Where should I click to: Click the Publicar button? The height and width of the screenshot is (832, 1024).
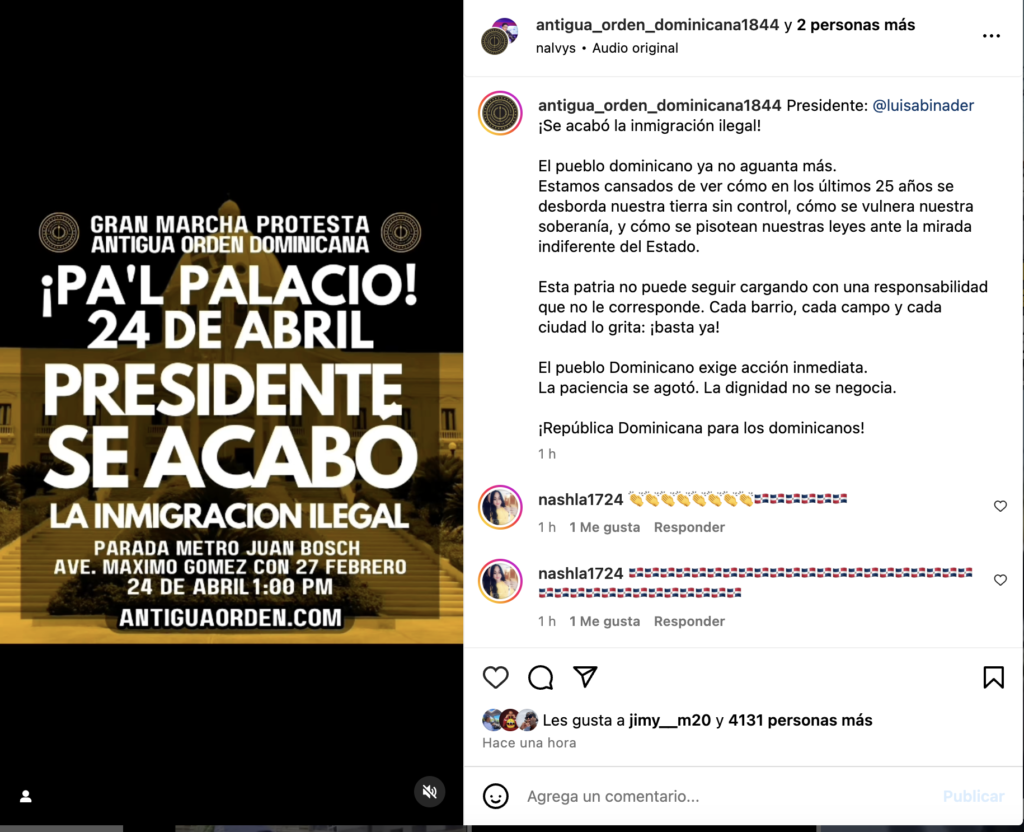coord(973,796)
